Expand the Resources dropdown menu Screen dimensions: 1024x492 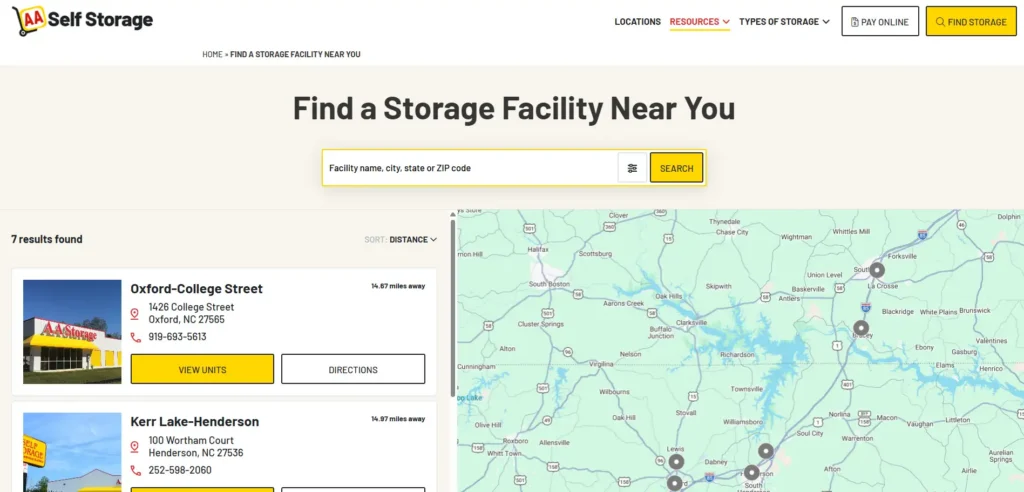point(699,22)
